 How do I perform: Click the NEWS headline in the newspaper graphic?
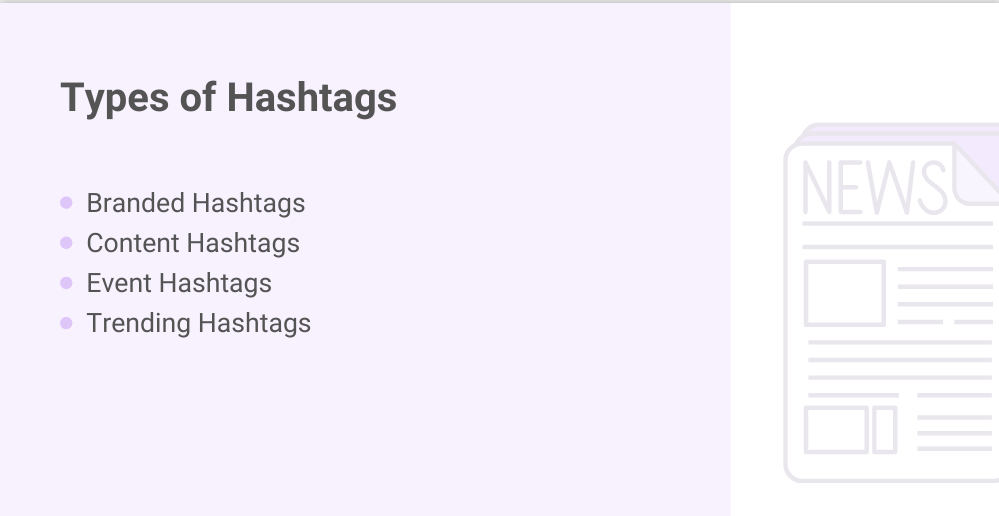[873, 187]
